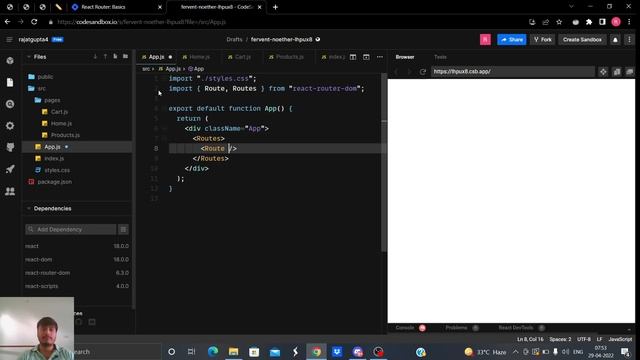Image resolution: width=640 pixels, height=360 pixels.
Task: Open preview in new window icon
Action: click(x=617, y=72)
